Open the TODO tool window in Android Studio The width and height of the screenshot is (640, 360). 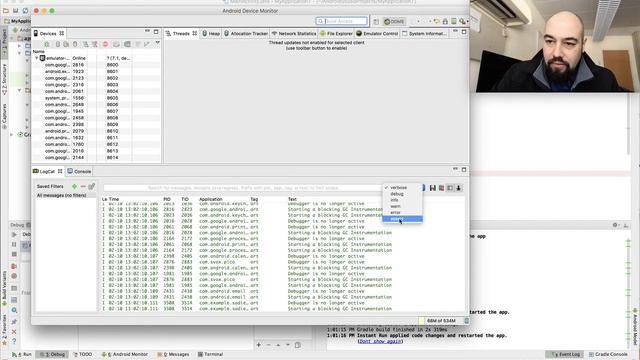82,354
